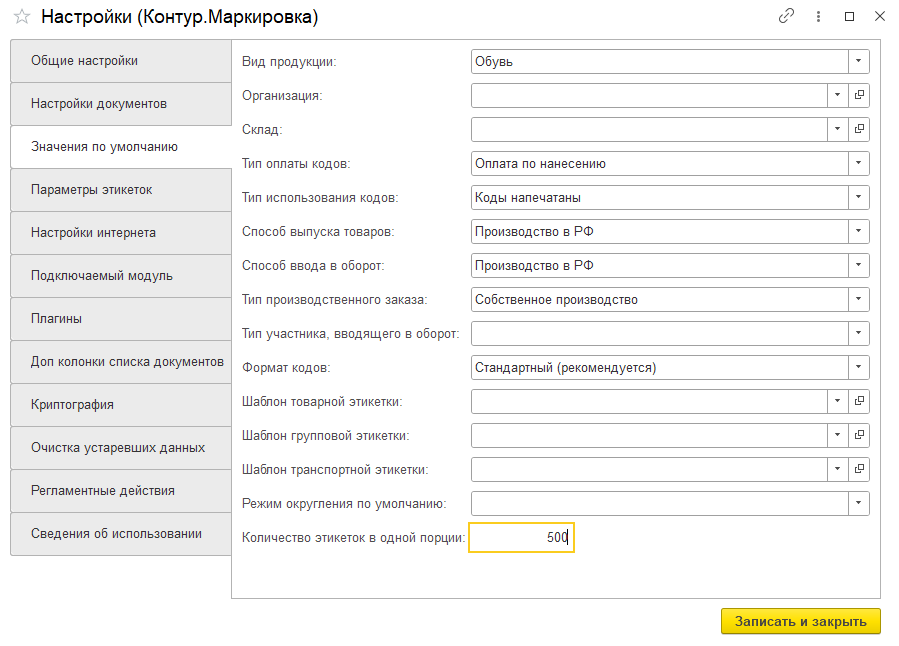Open the Шаблон транспортной этикетки record
Image resolution: width=899 pixels, height=646 pixels.
tap(859, 469)
